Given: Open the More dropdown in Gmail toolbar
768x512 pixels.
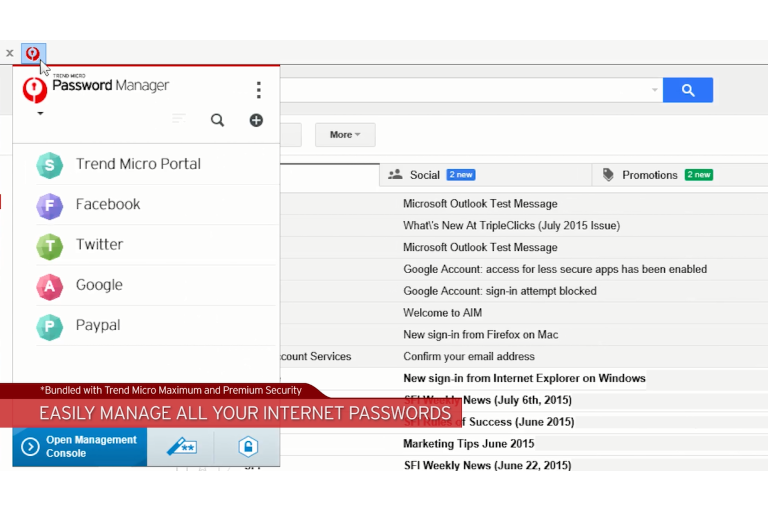Looking at the screenshot, I should click(345, 135).
